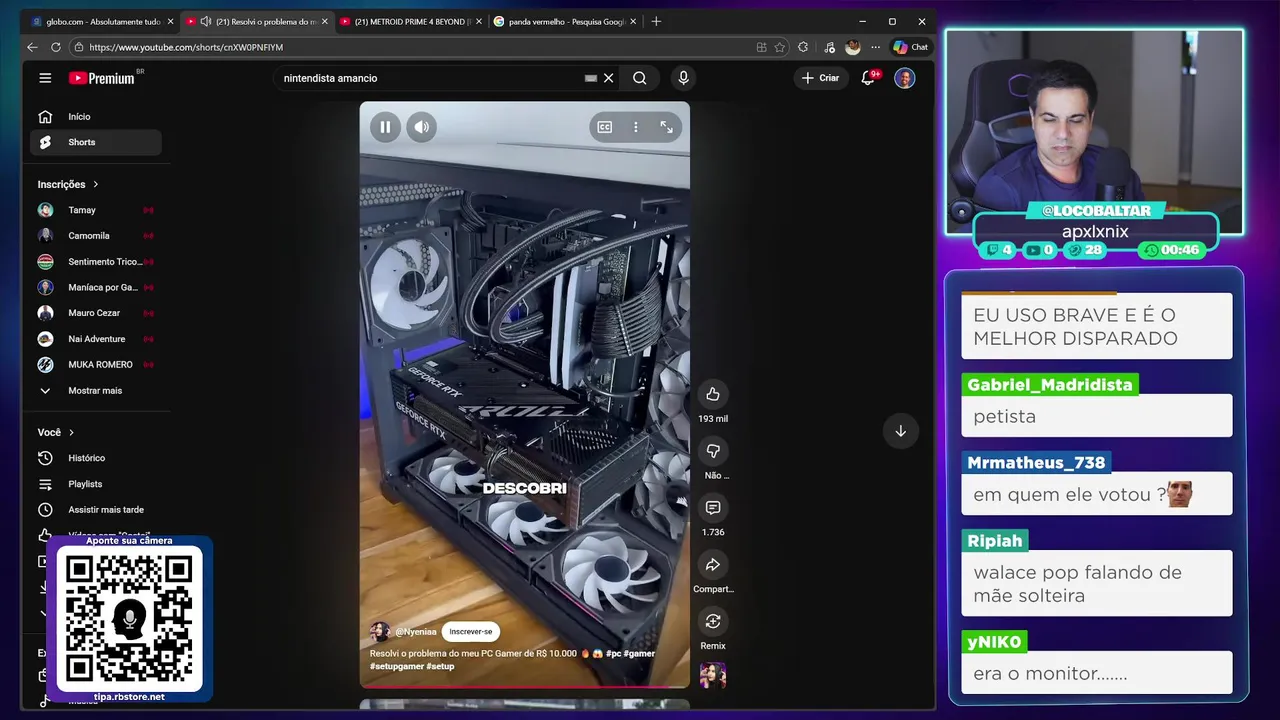Open the Maníaca por Games subscription
The width and height of the screenshot is (1280, 720).
tap(96, 287)
